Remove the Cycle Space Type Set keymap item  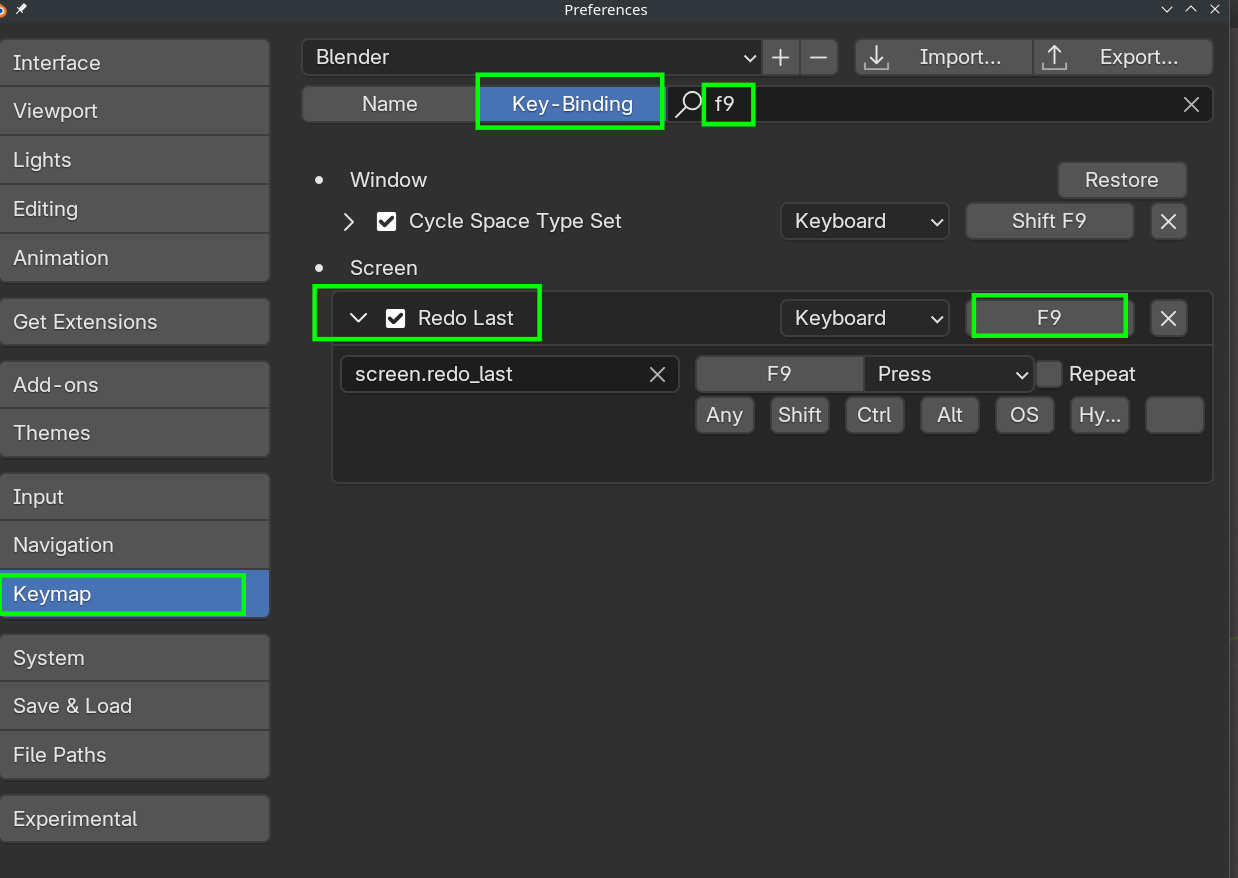(1168, 221)
